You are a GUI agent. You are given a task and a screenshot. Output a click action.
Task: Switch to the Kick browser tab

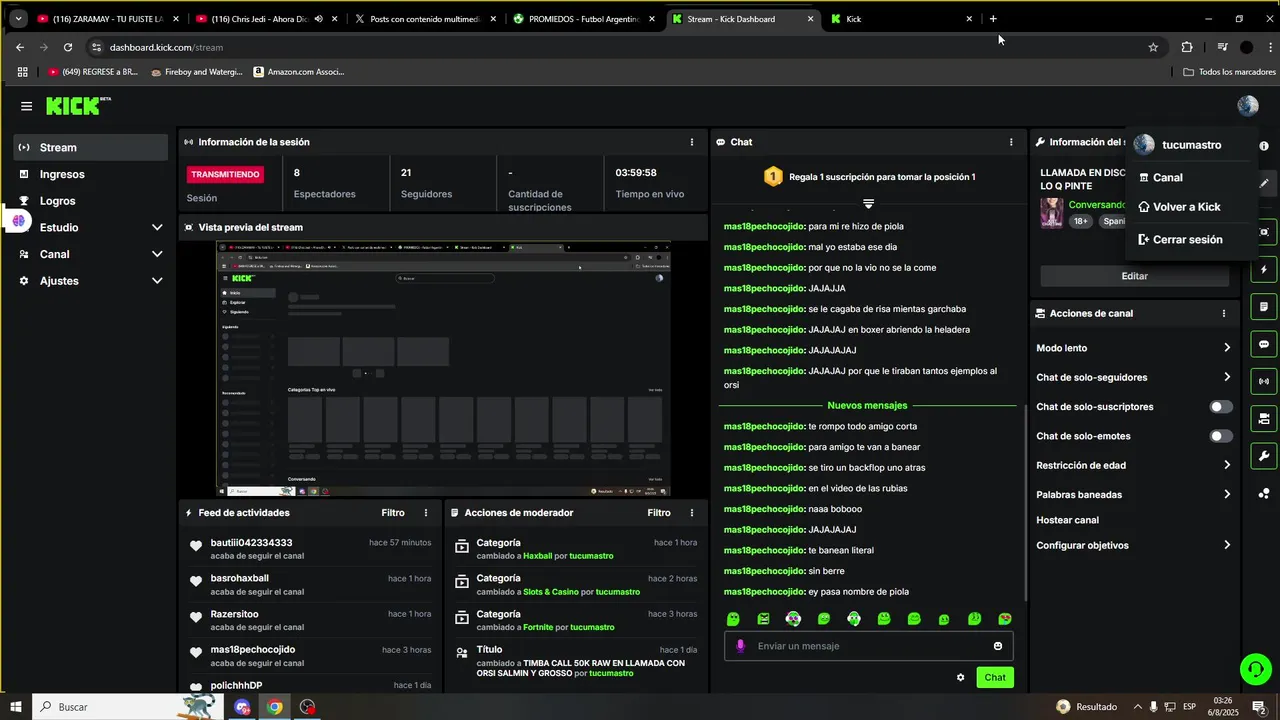point(901,19)
